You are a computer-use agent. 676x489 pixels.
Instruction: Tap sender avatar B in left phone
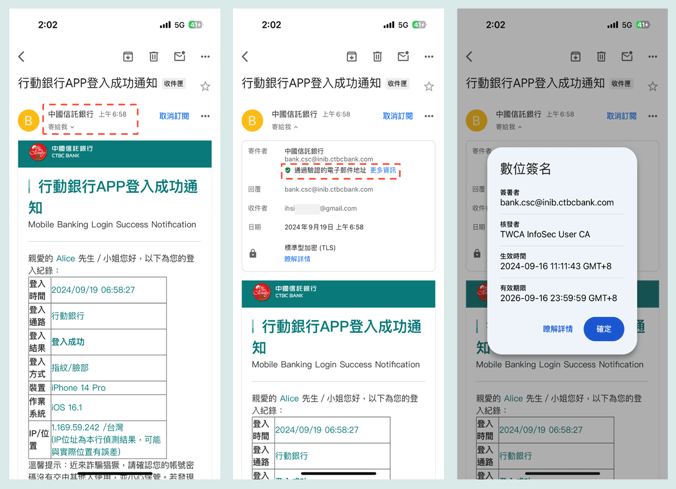pos(28,120)
